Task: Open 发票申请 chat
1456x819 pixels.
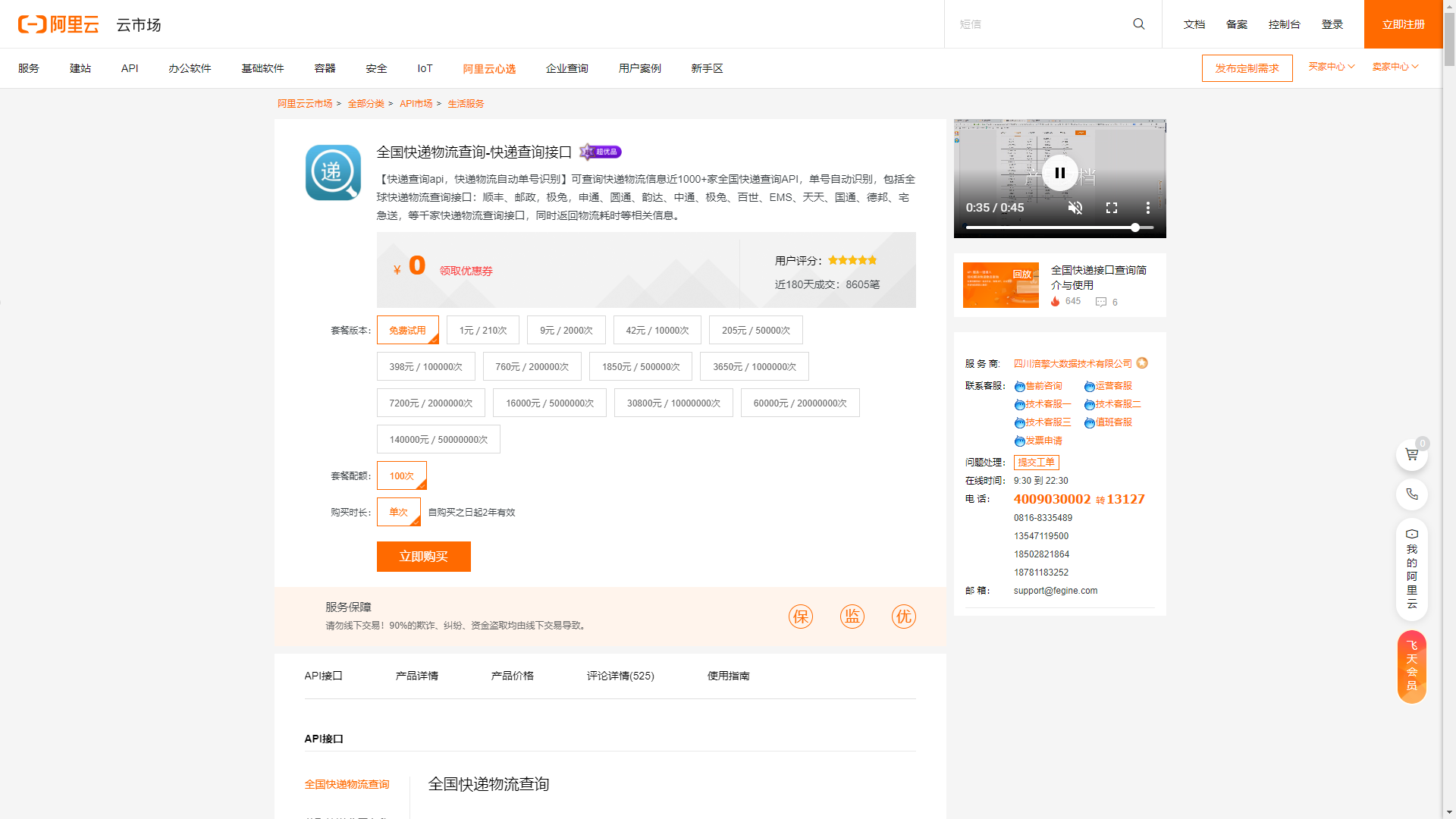Action: pyautogui.click(x=1038, y=441)
